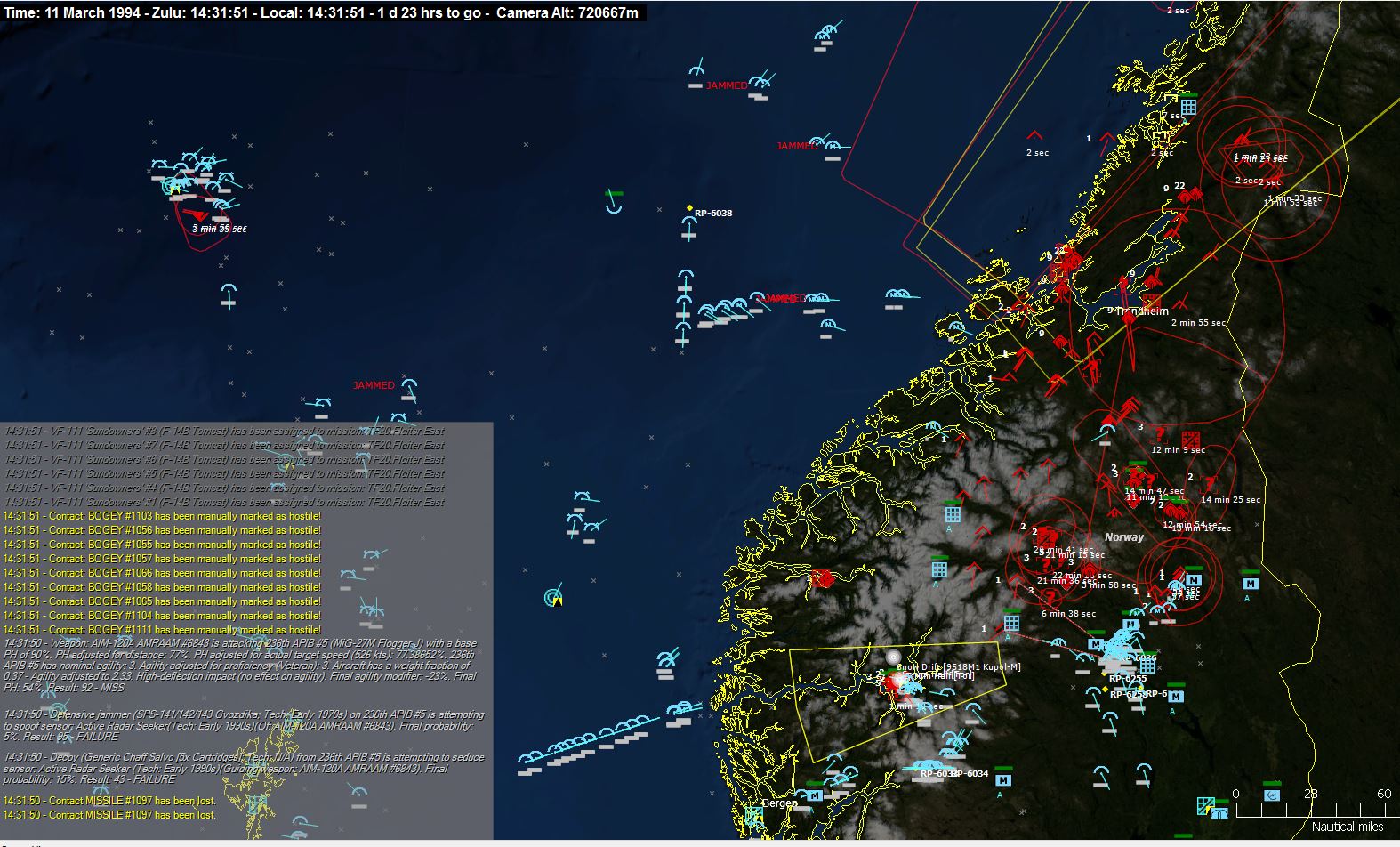The image size is (1400, 847).
Task: Click log entry 'BOGEY #1103 marked as hostile'
Action: point(162,516)
